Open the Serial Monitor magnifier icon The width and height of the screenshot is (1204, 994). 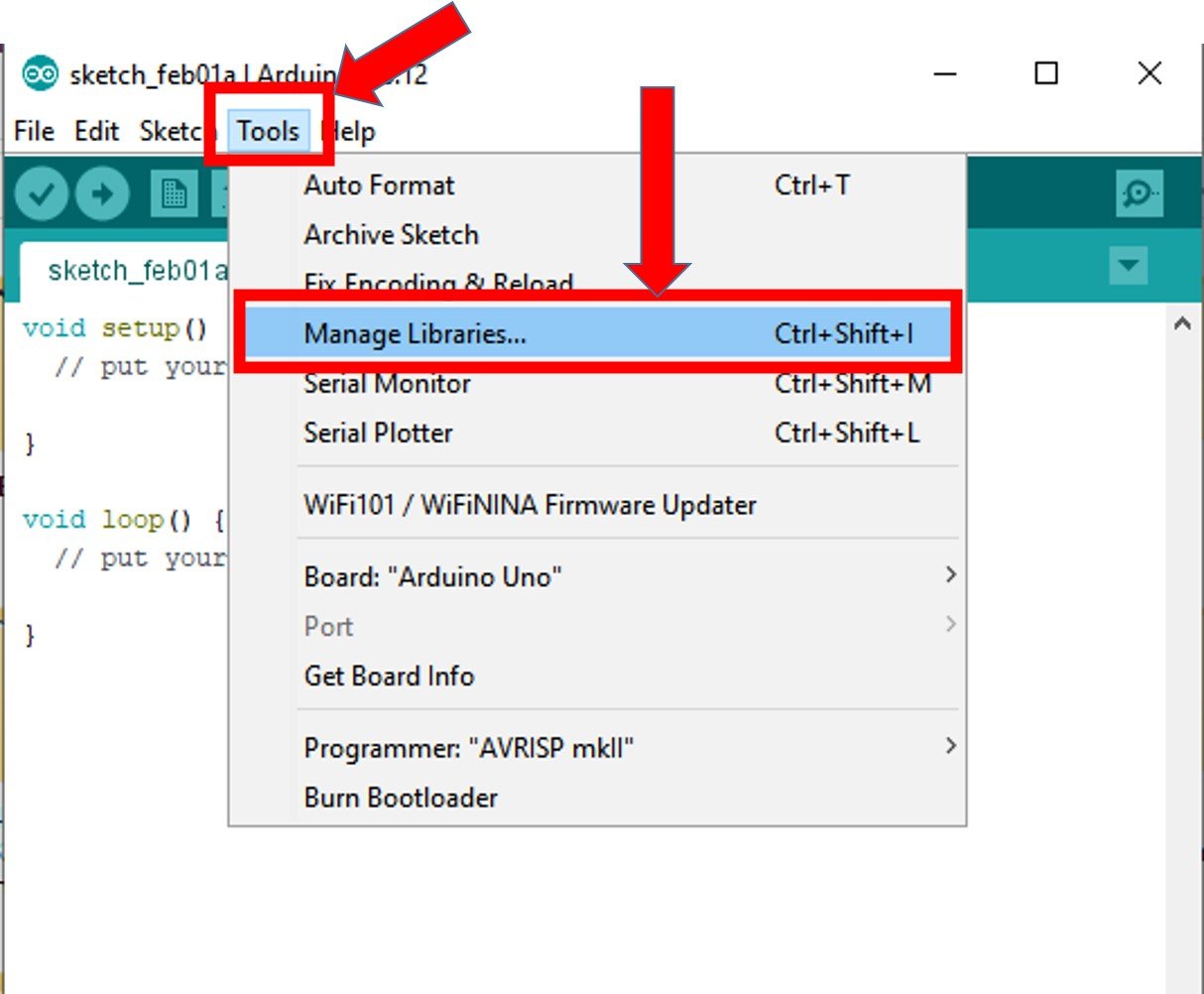pyautogui.click(x=1138, y=193)
